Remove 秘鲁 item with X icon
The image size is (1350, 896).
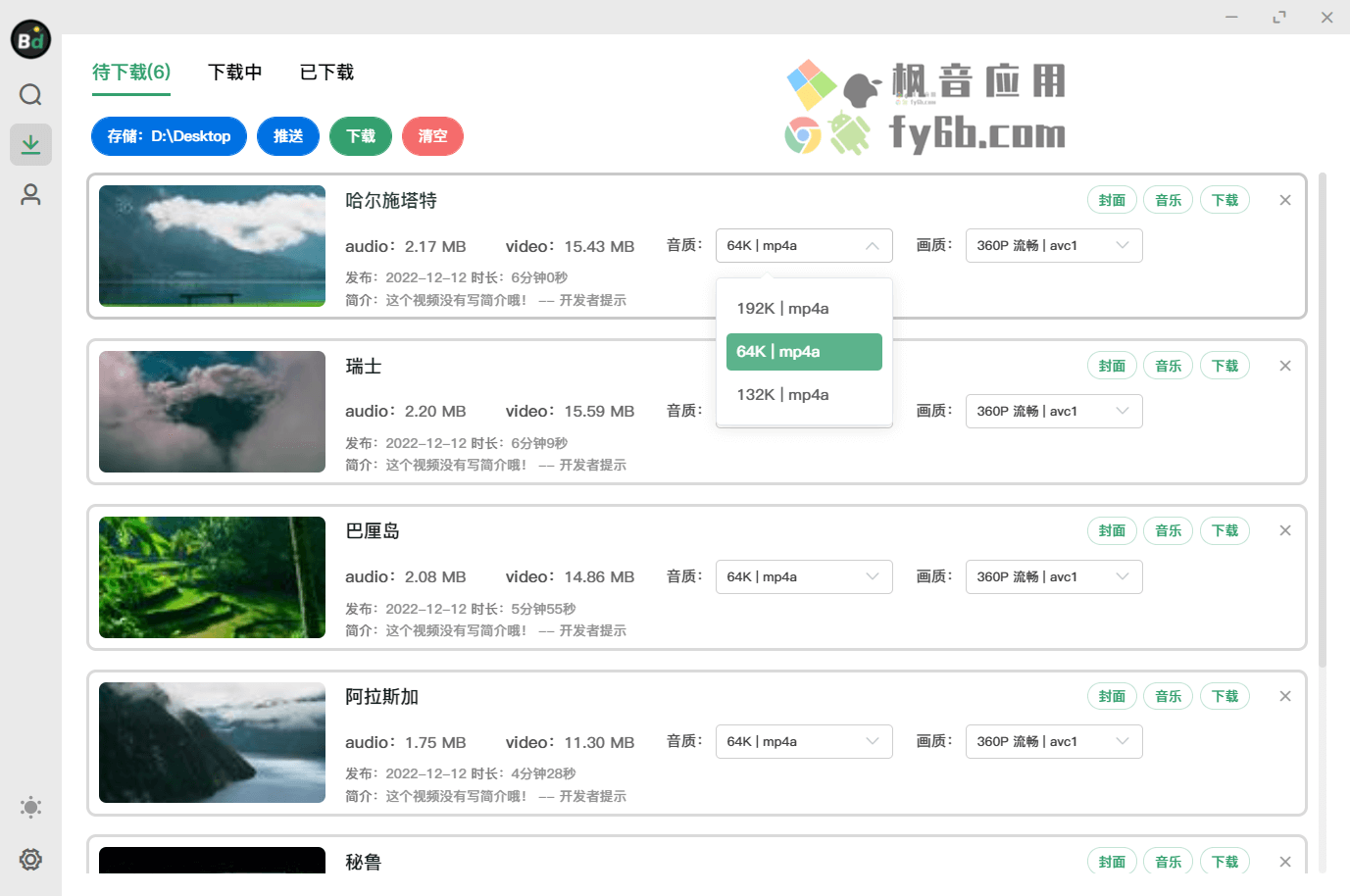pos(1285,862)
